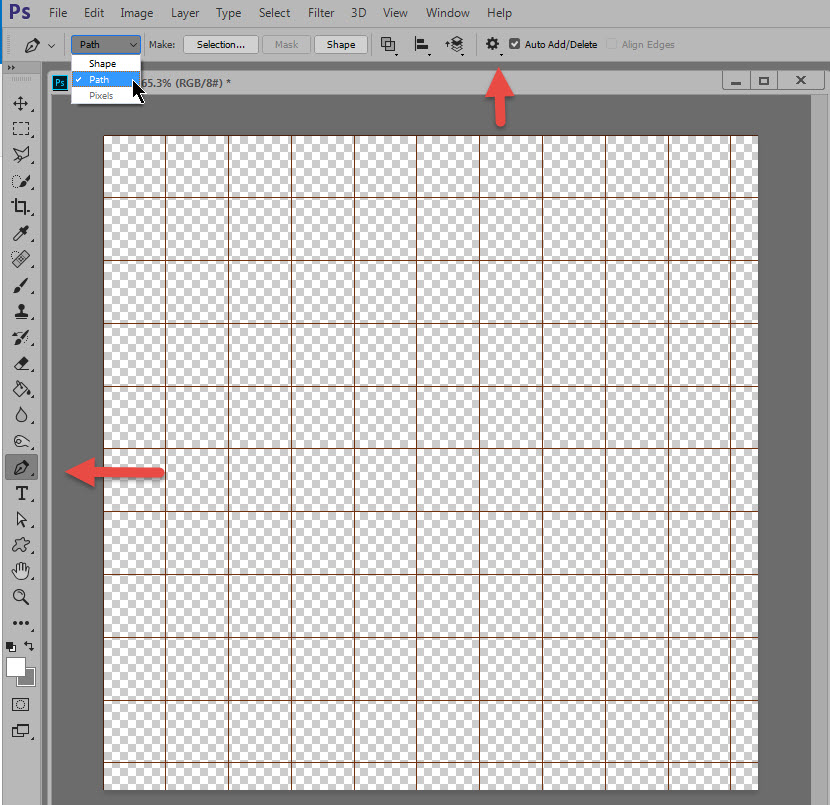This screenshot has width=830, height=805.
Task: Change the screen mode
Action: point(21,731)
